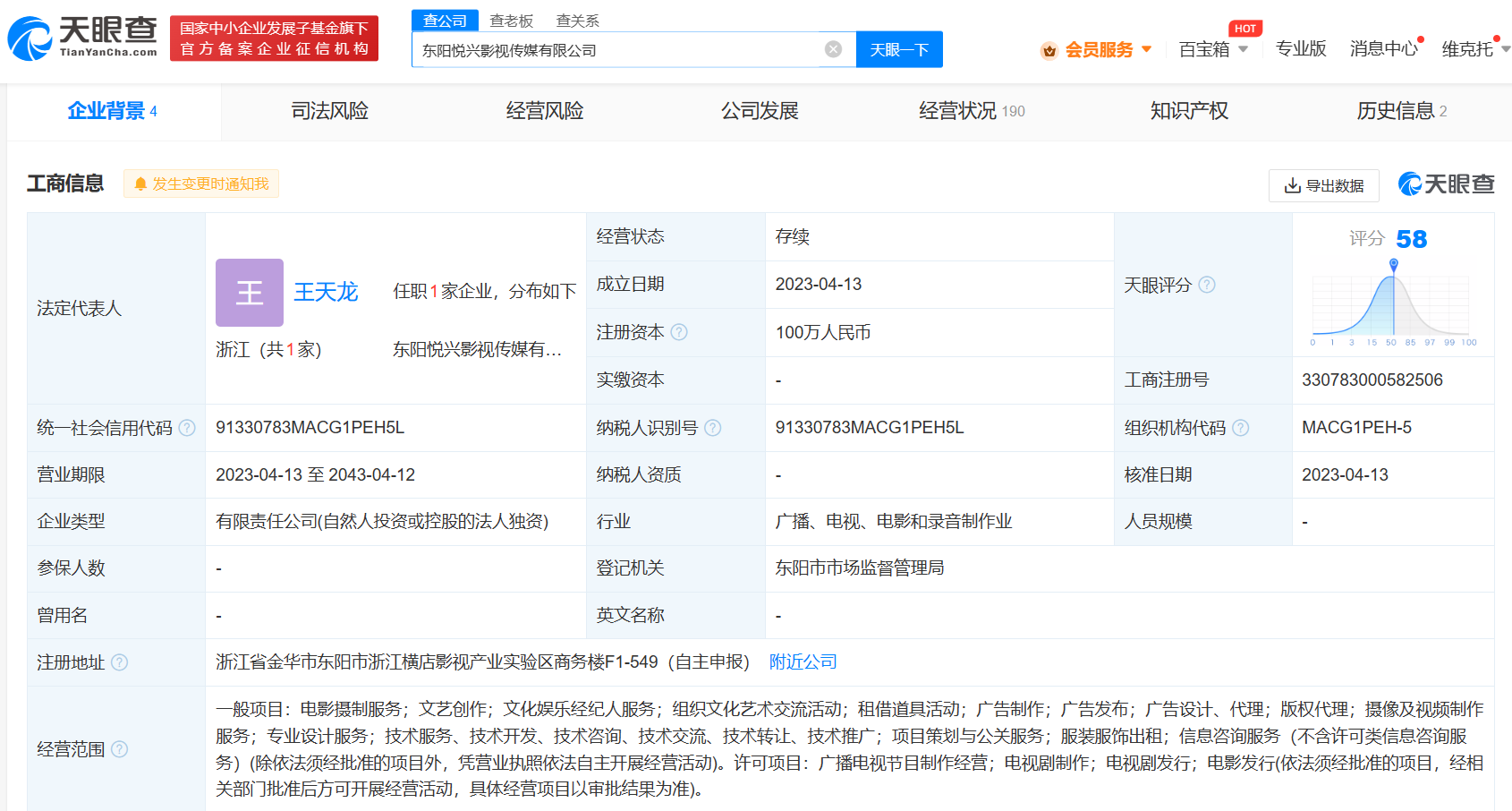This screenshot has width=1512, height=811.
Task: Click the 天眼一下 search button
Action: coord(899,49)
